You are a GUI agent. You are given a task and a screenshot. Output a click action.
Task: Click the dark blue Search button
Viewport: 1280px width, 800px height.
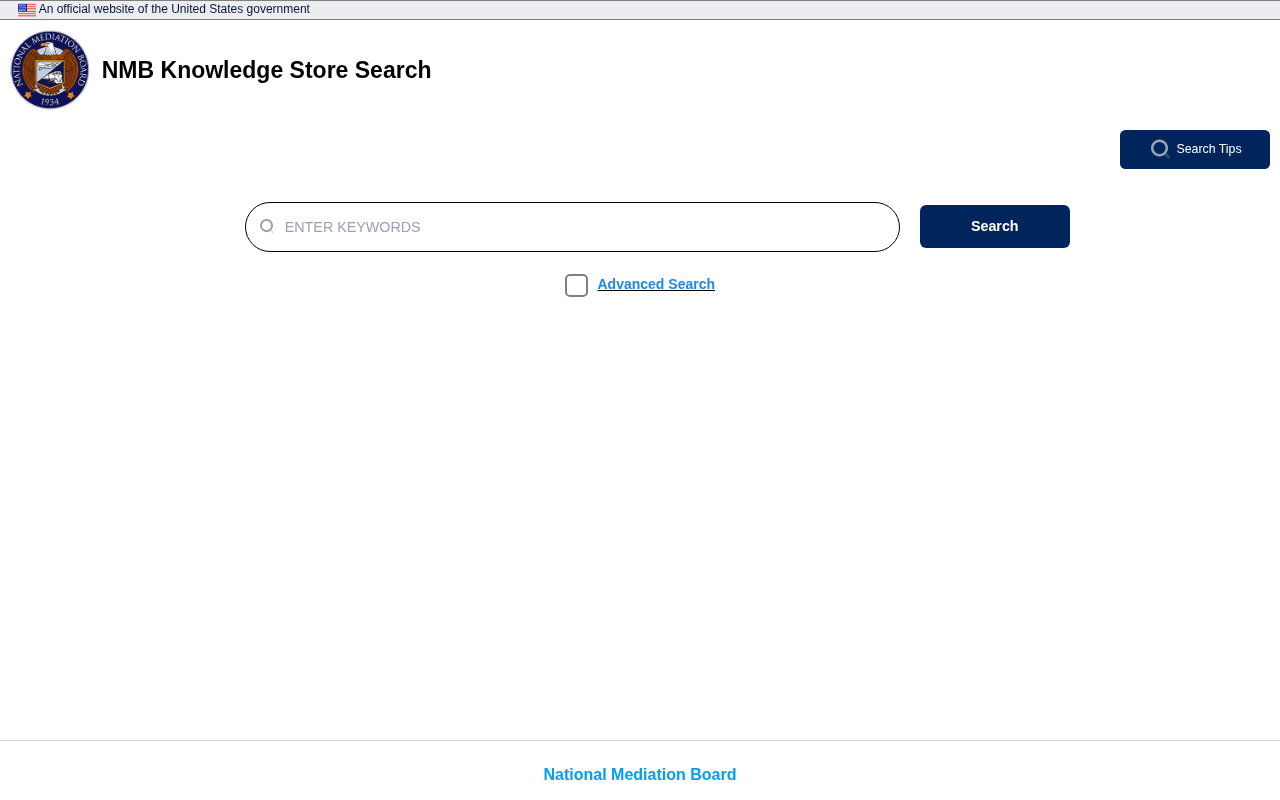pos(995,226)
